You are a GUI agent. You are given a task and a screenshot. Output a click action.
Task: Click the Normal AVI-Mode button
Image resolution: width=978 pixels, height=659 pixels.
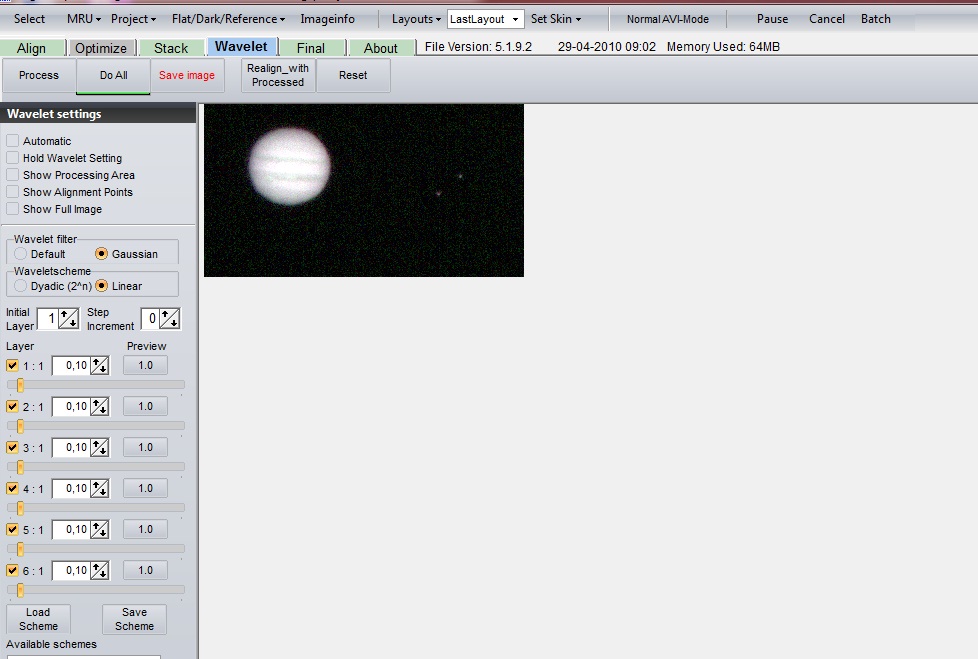coord(668,19)
